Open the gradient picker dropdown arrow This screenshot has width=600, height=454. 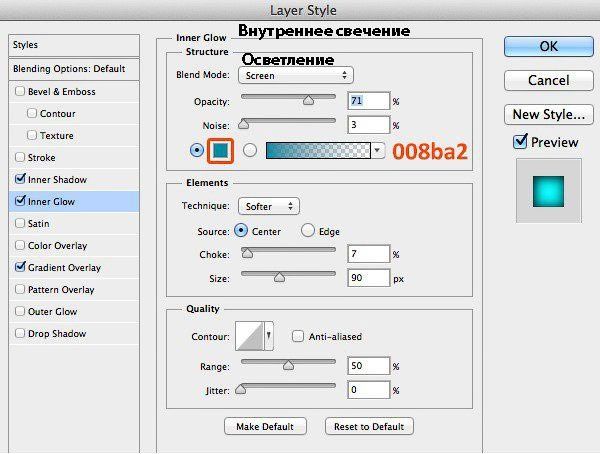pyautogui.click(x=377, y=150)
